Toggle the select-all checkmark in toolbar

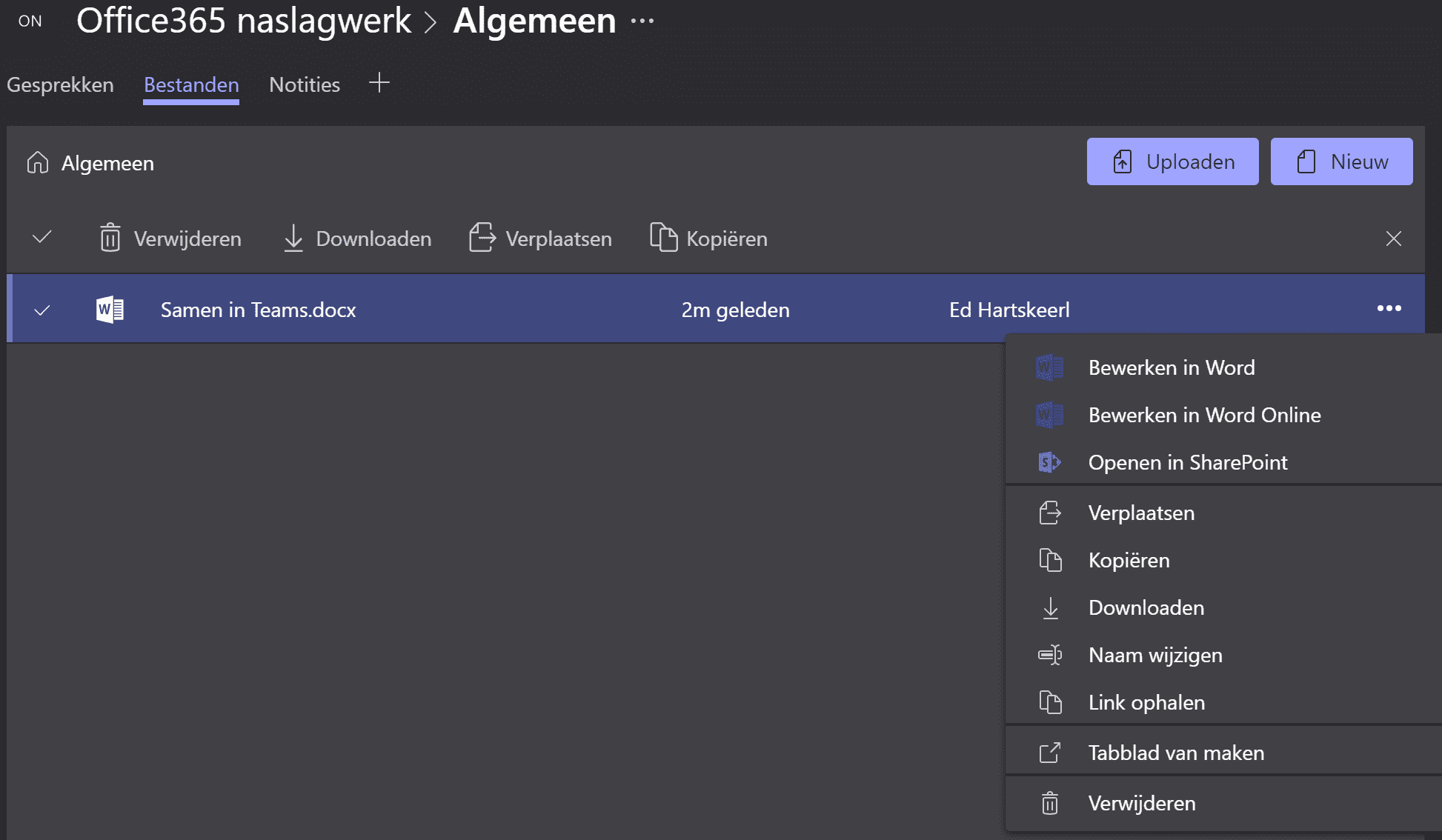tap(42, 238)
